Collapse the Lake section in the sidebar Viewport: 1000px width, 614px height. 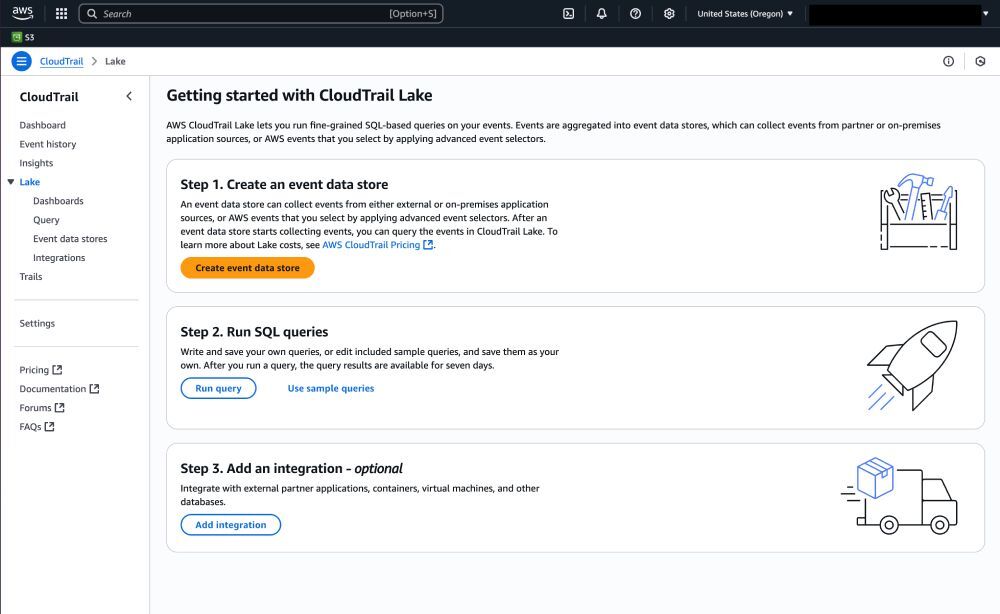click(9, 181)
